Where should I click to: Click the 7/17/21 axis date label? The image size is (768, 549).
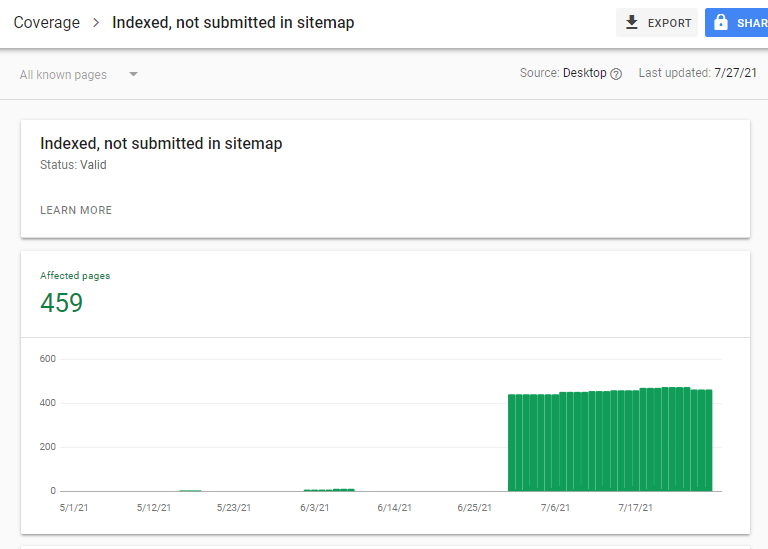(x=635, y=508)
